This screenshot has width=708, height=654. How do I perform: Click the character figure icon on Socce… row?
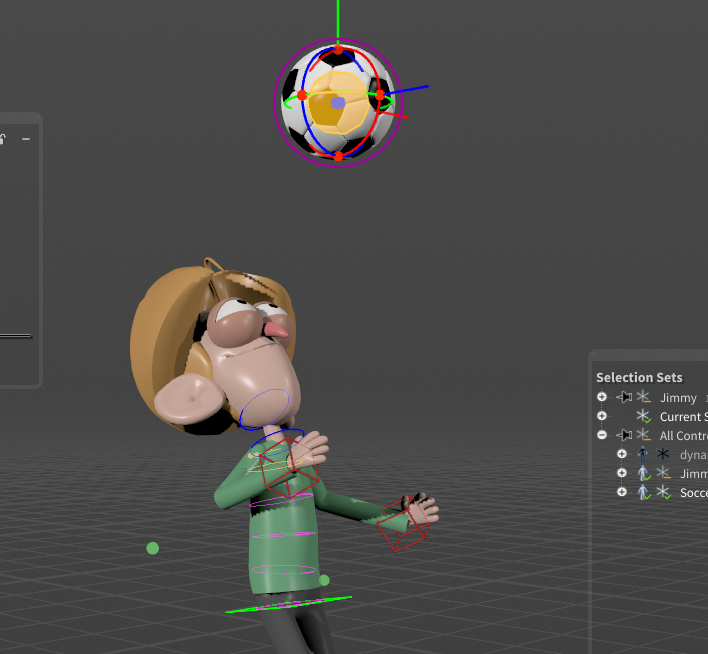tap(643, 492)
